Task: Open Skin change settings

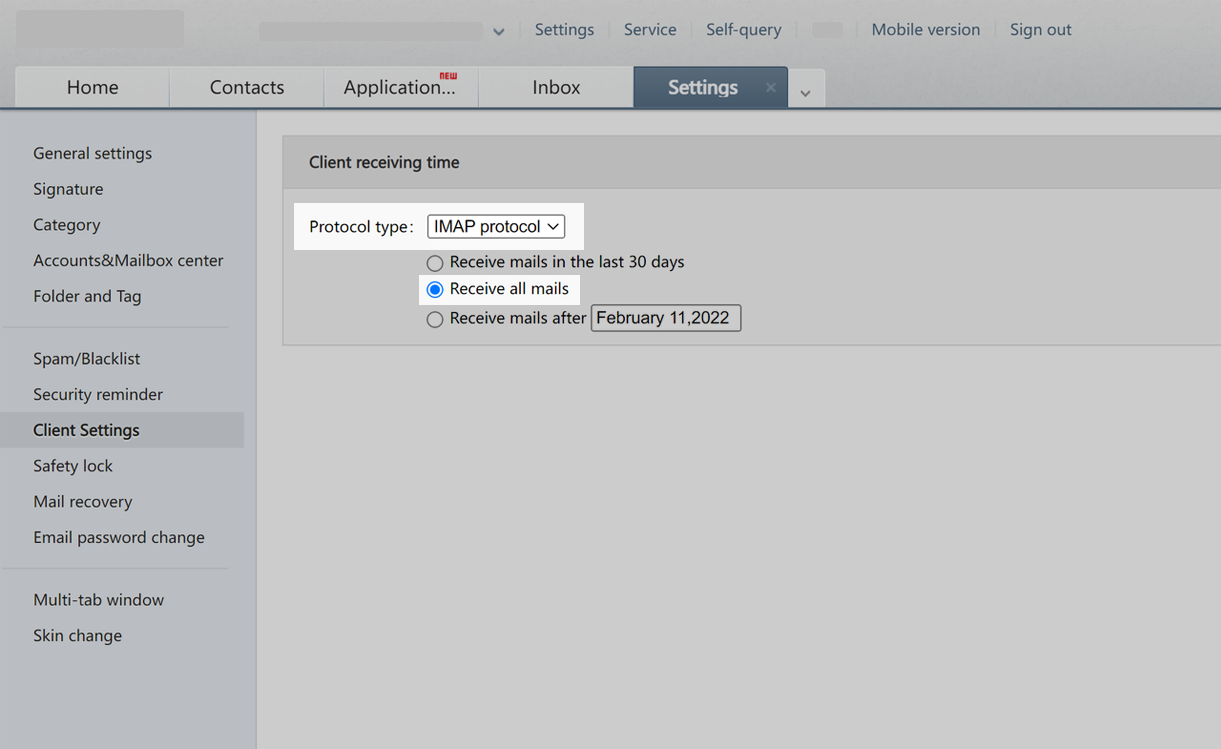Action: click(77, 635)
